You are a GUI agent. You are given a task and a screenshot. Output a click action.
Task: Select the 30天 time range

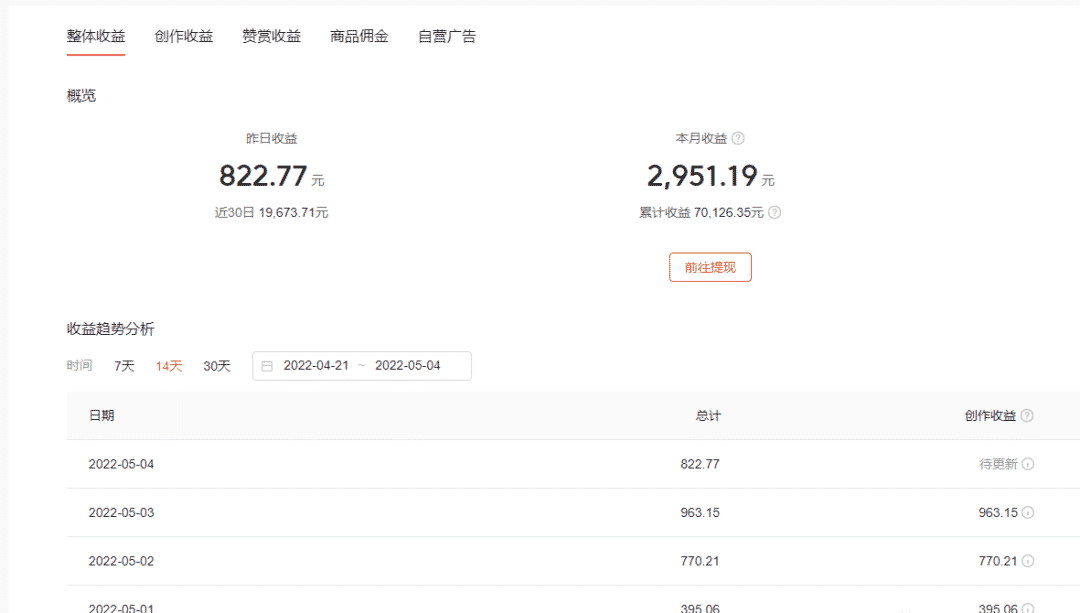click(x=217, y=366)
